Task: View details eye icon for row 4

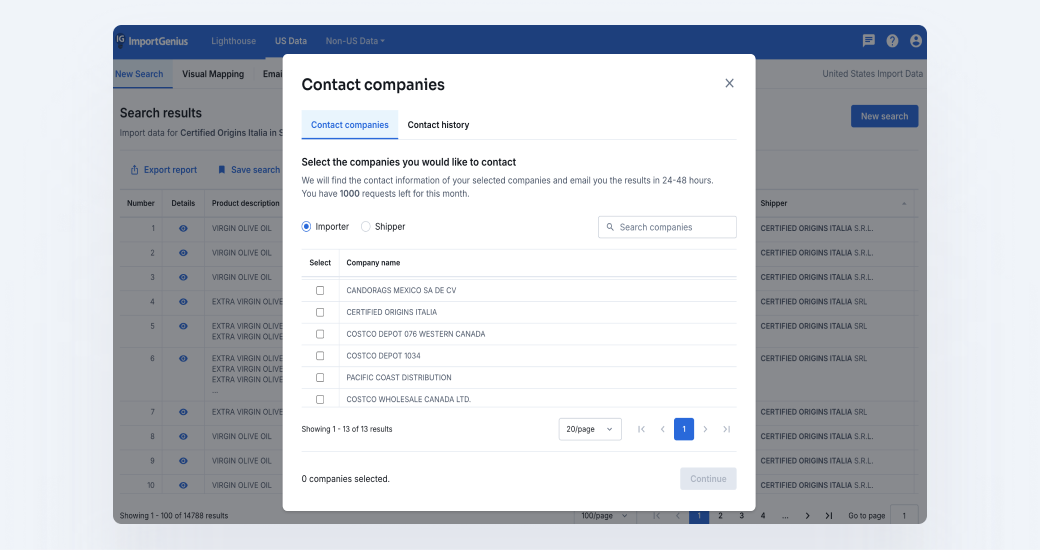Action: coord(183,302)
